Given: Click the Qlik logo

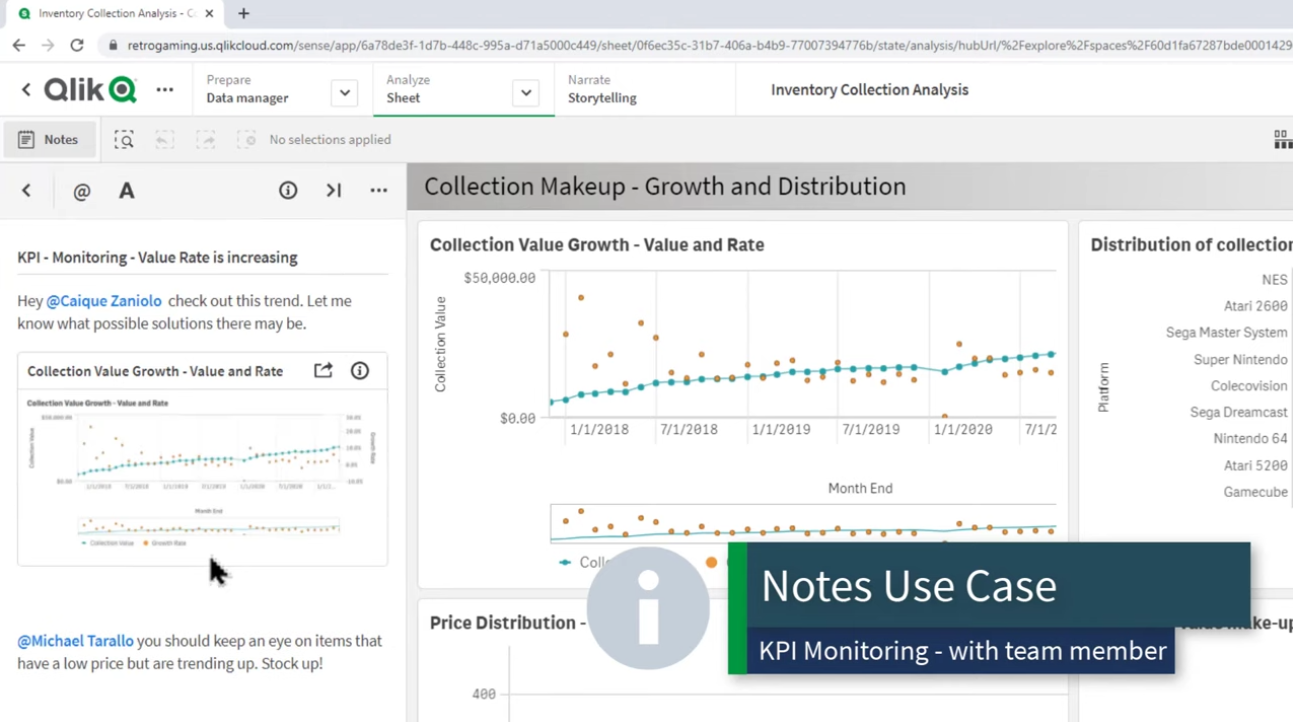Looking at the screenshot, I should pyautogui.click(x=90, y=90).
